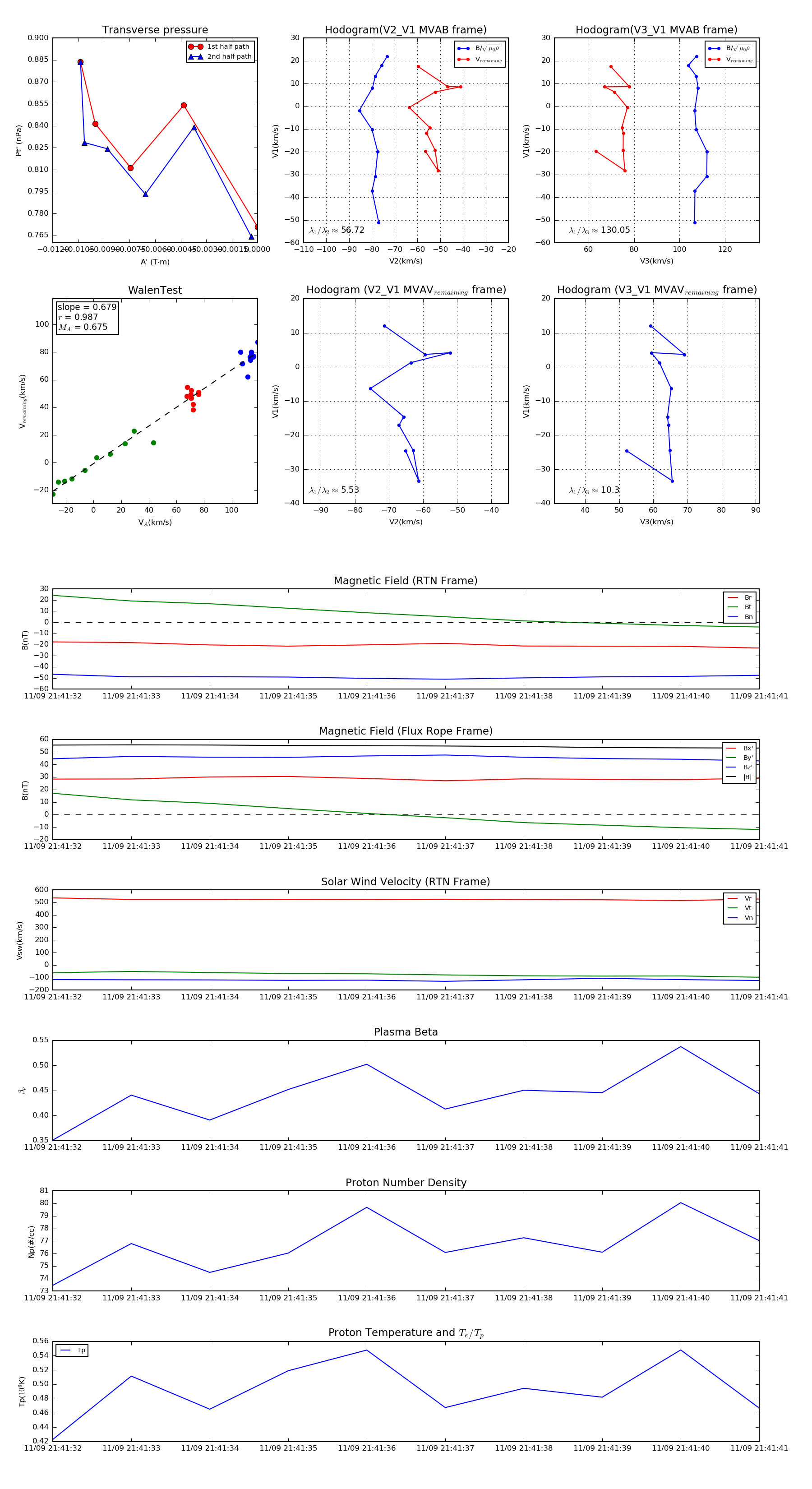The width and height of the screenshot is (812, 1489).
Task: Click the 'Hodogram (V2_V1 MVAV remaining frame)' title
Action: pos(406,290)
